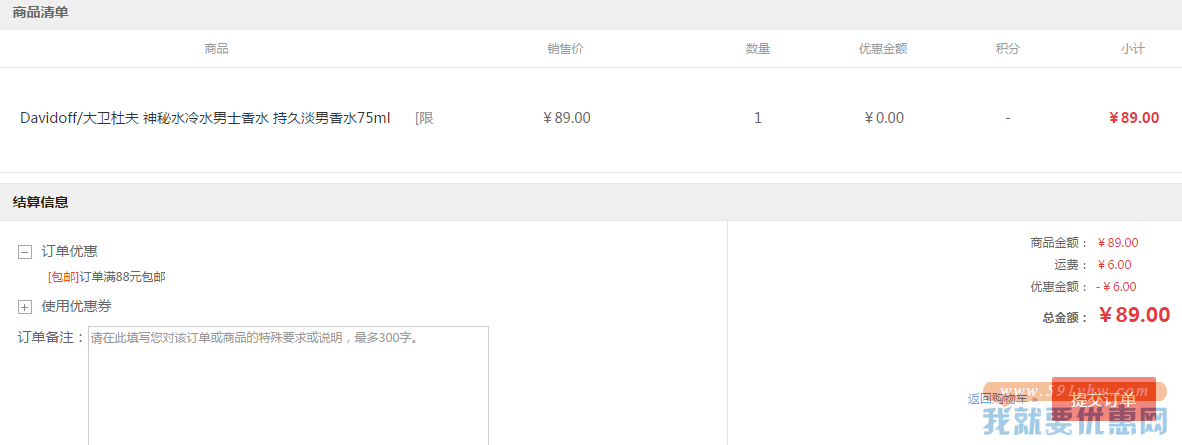Click the [限 tag beside product name

pyautogui.click(x=424, y=118)
